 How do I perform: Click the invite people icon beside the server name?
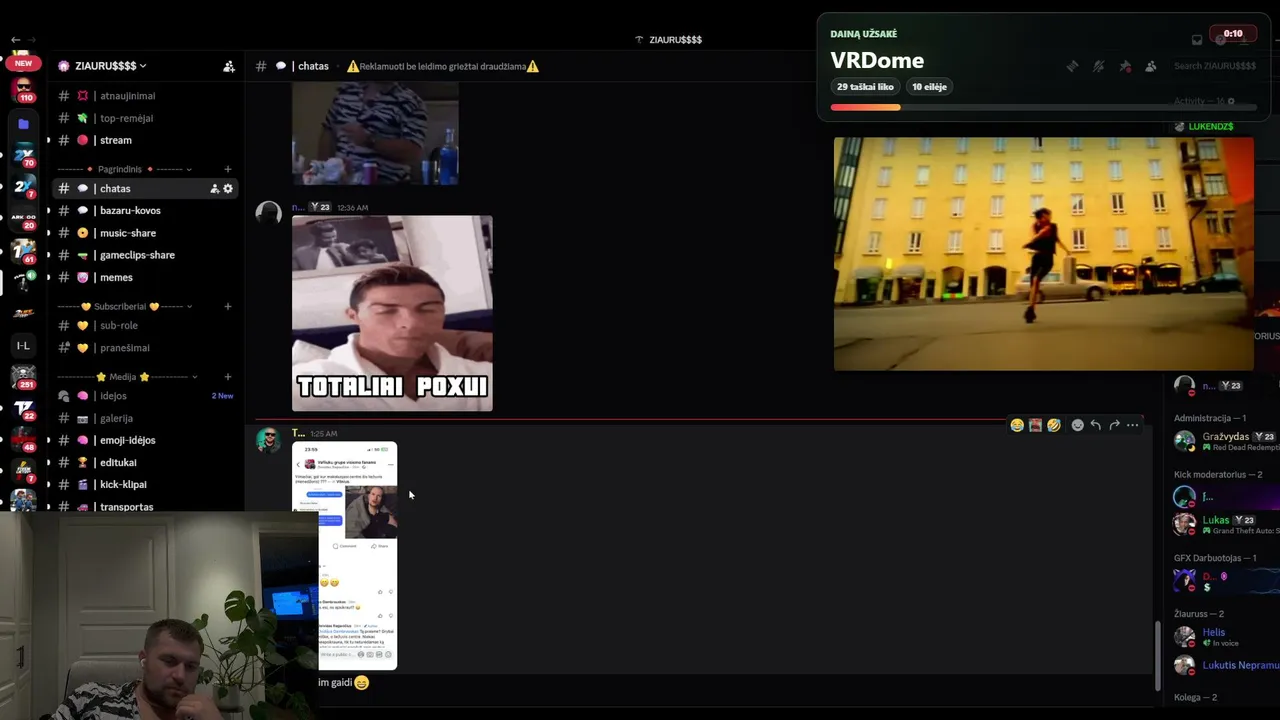pos(229,66)
